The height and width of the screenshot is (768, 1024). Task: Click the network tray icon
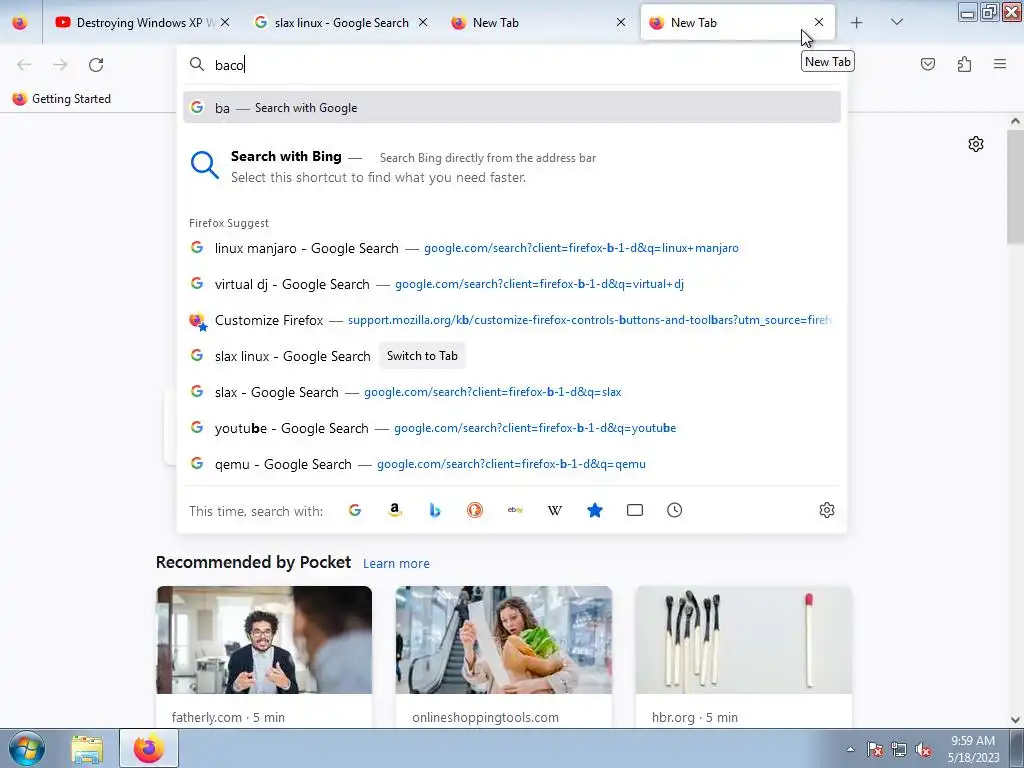[x=899, y=749]
